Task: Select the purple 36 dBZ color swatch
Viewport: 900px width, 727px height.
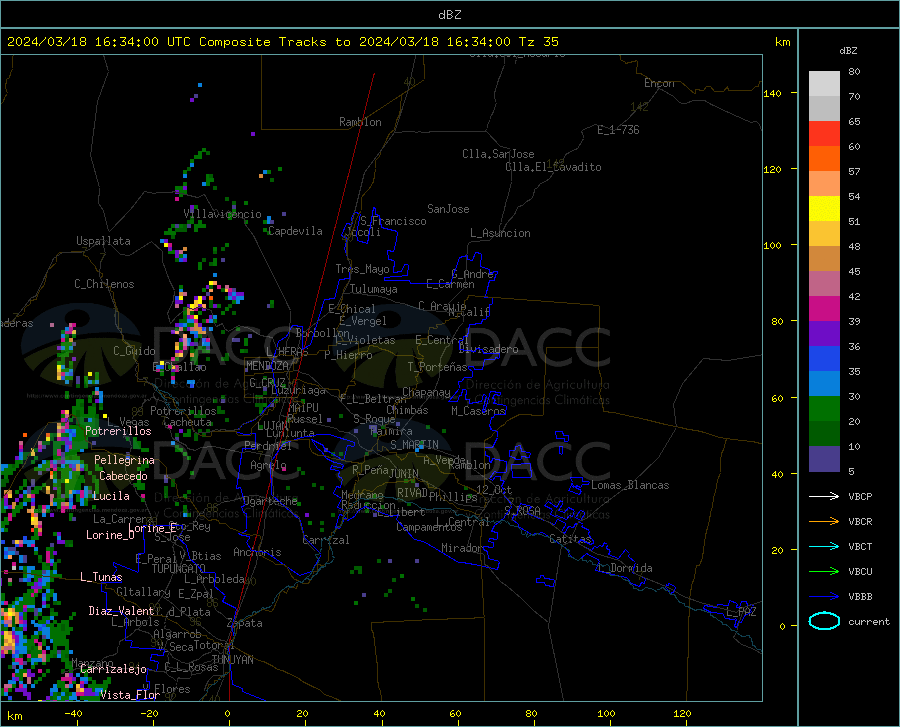Action: tap(824, 334)
